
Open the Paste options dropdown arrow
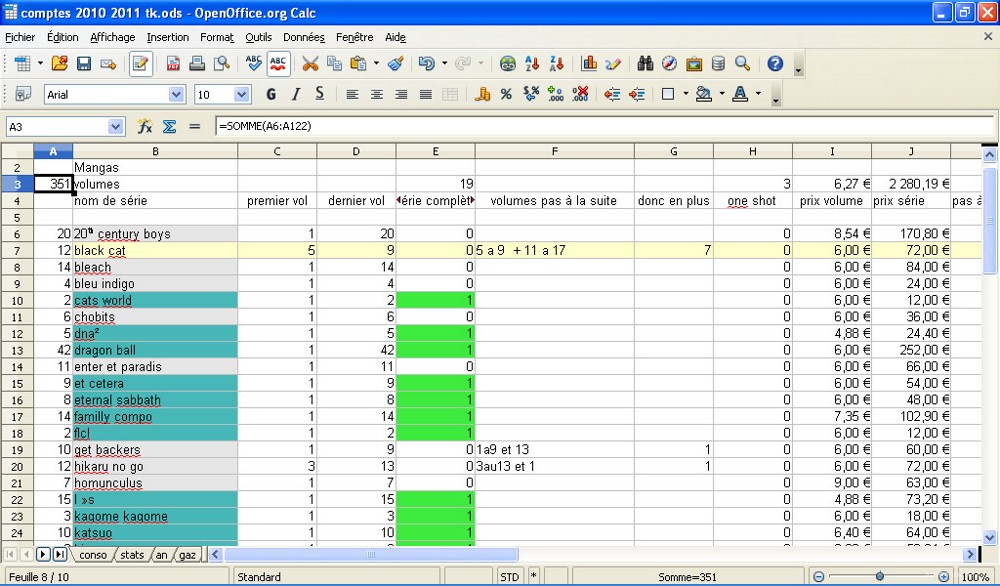376,64
